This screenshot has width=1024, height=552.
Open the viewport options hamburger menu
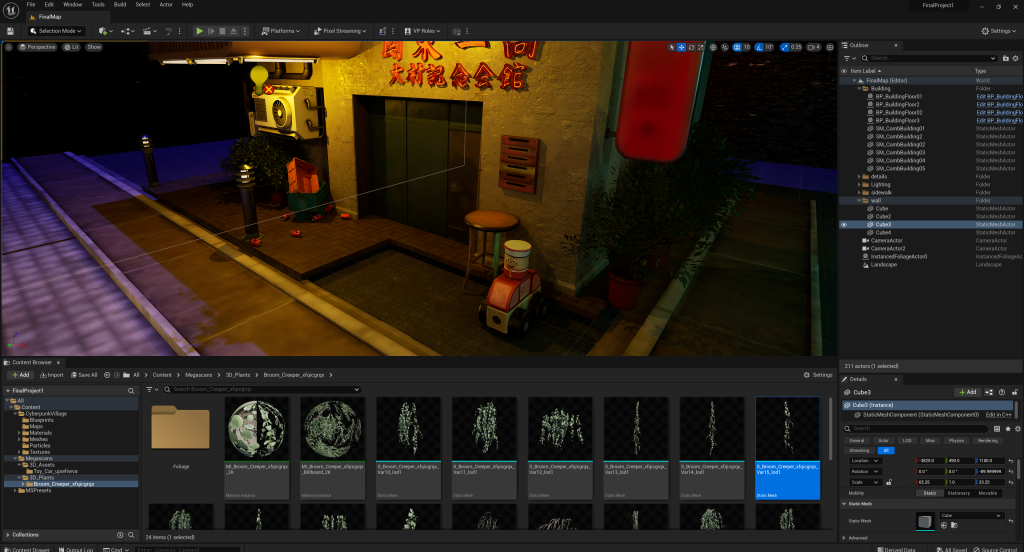point(8,47)
